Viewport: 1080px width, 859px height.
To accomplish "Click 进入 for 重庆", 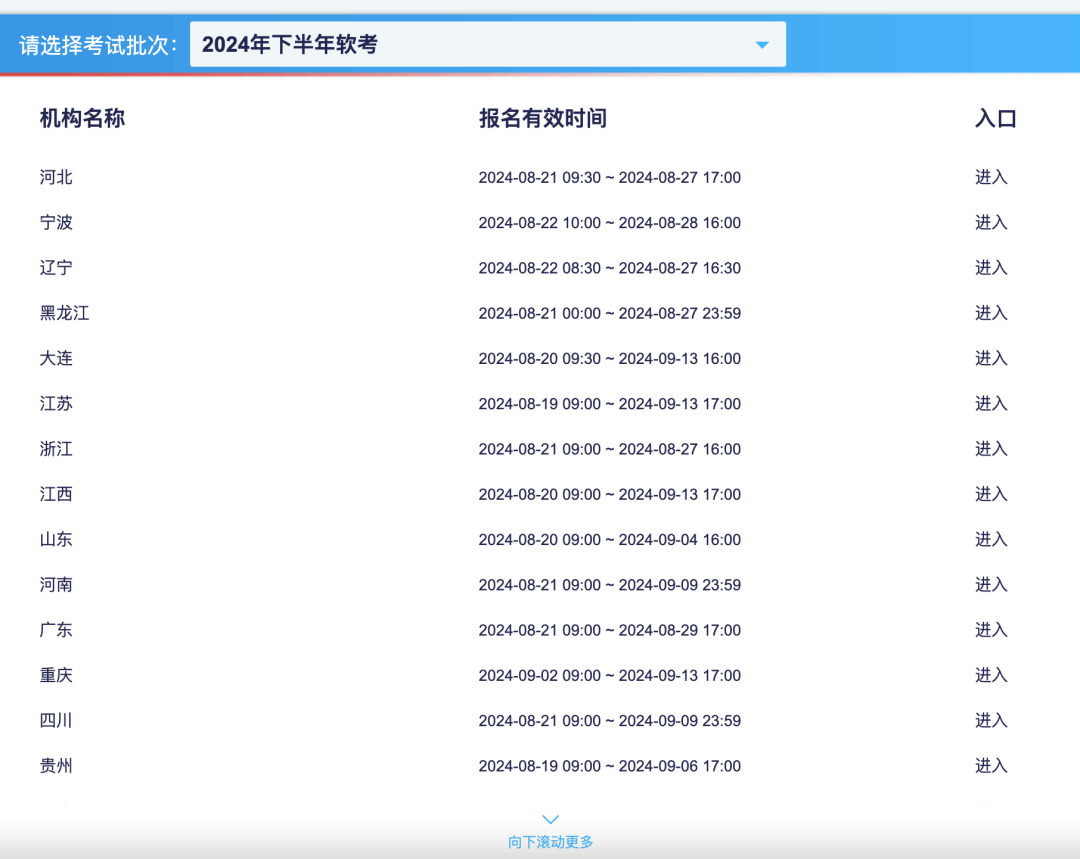I will [x=991, y=676].
